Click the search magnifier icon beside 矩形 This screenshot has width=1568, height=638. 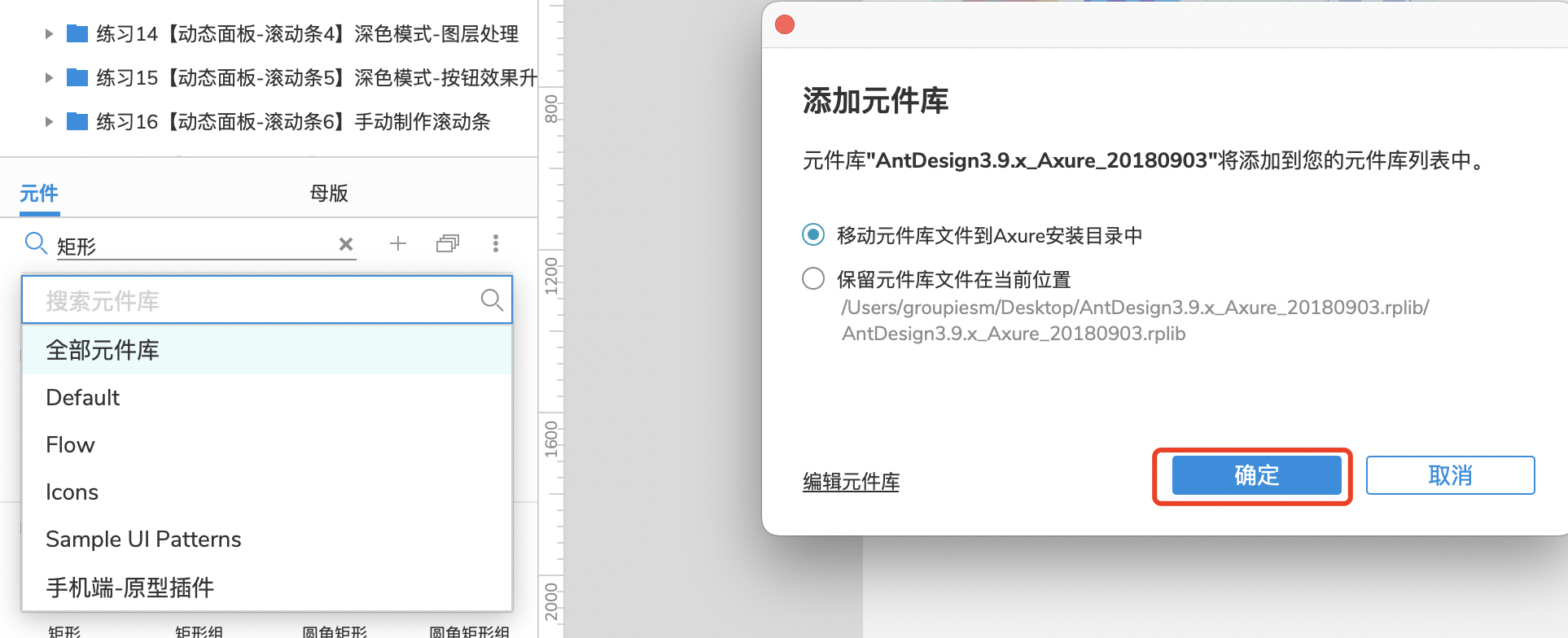point(36,243)
